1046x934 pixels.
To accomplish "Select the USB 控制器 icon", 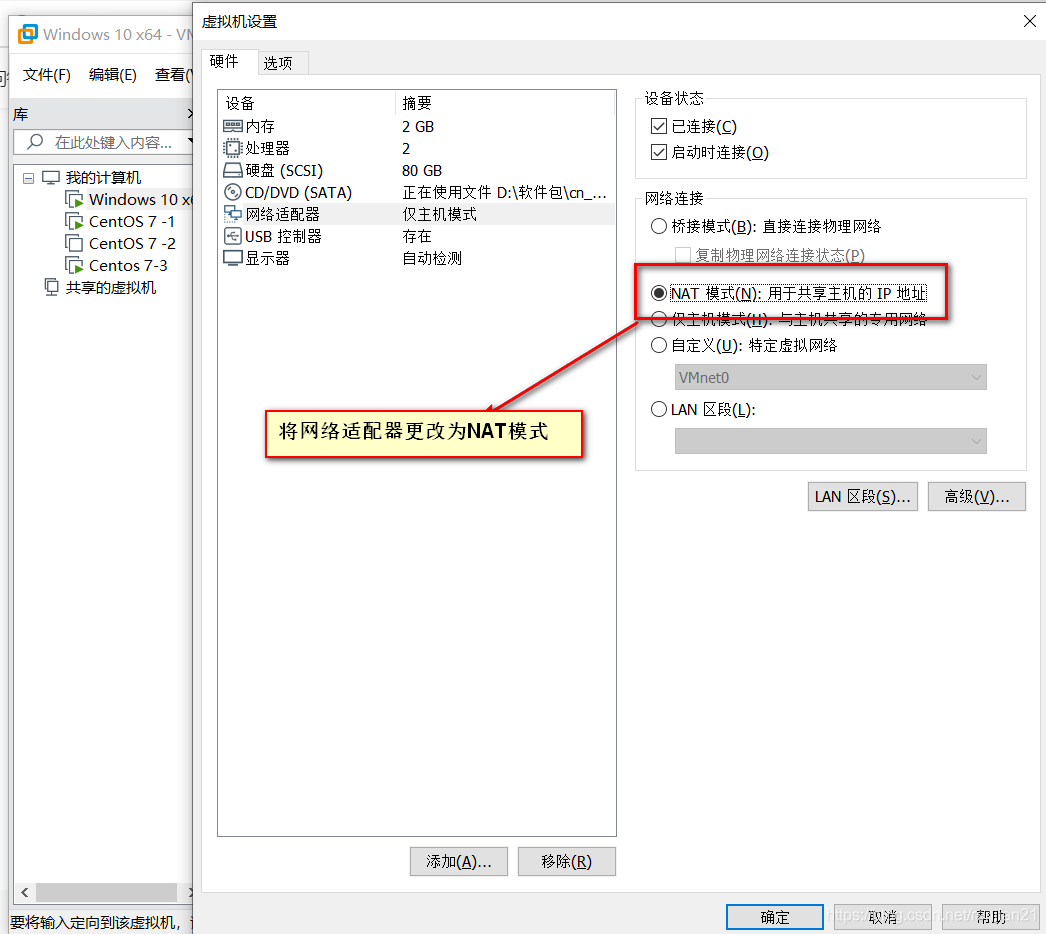I will pyautogui.click(x=234, y=236).
